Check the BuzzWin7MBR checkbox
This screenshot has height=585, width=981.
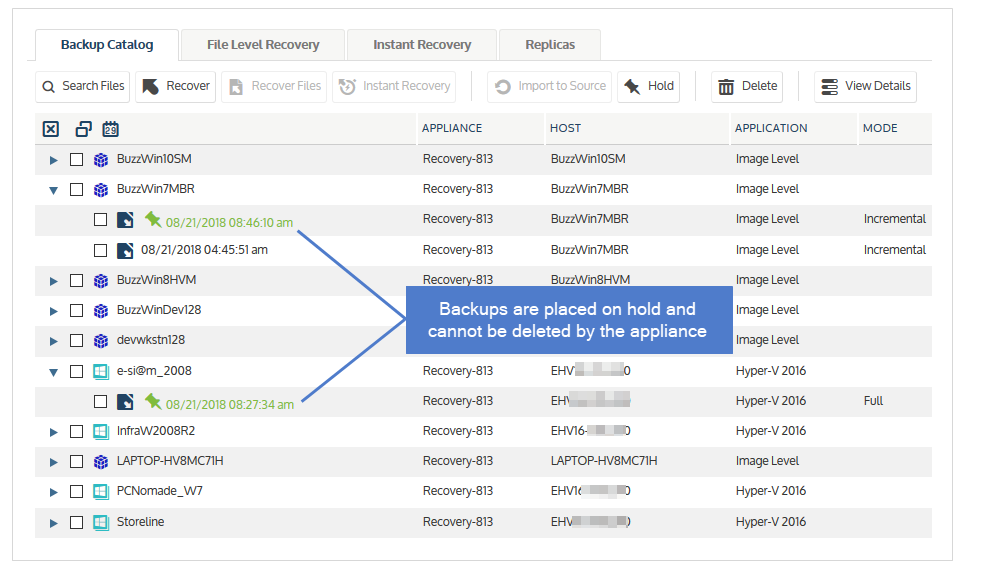pos(76,190)
